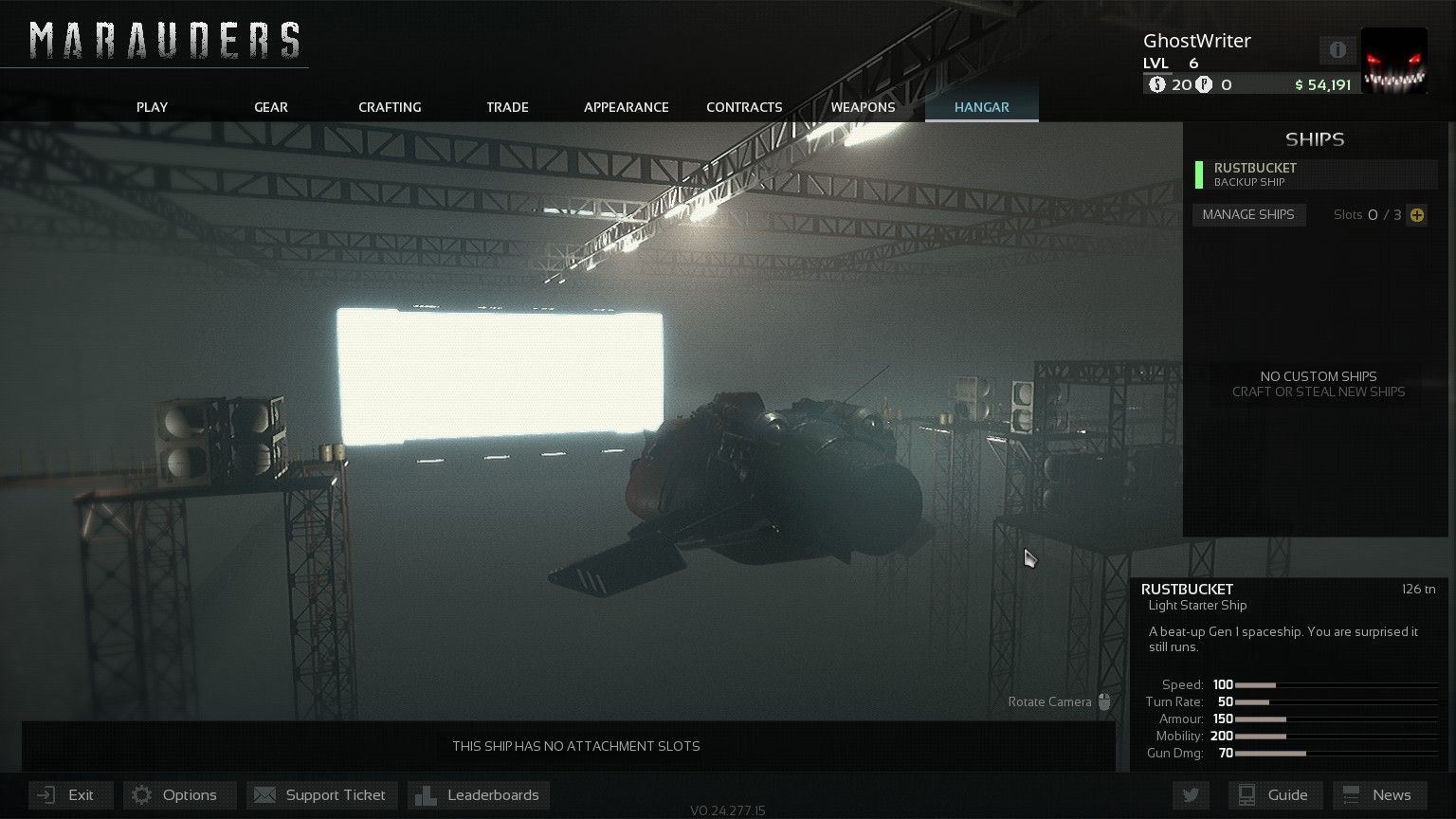Image resolution: width=1456 pixels, height=819 pixels.
Task: Click the P premium currency icon
Action: pos(1204,84)
